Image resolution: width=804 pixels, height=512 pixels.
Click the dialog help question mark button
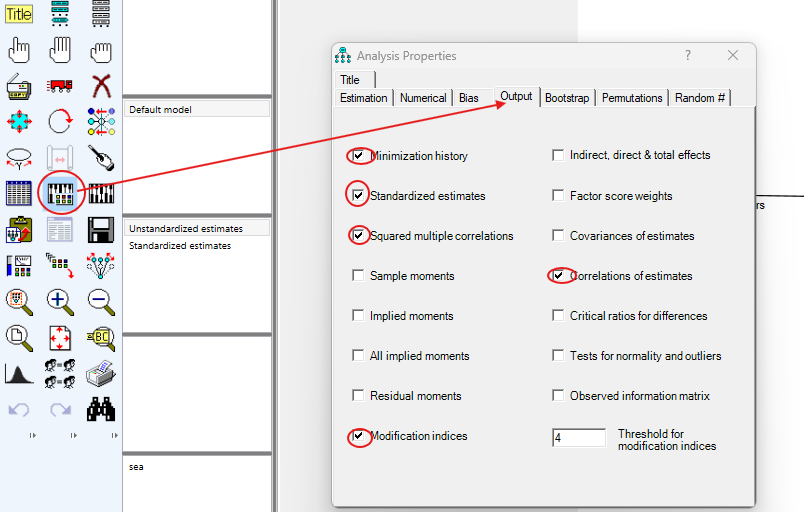coord(688,56)
